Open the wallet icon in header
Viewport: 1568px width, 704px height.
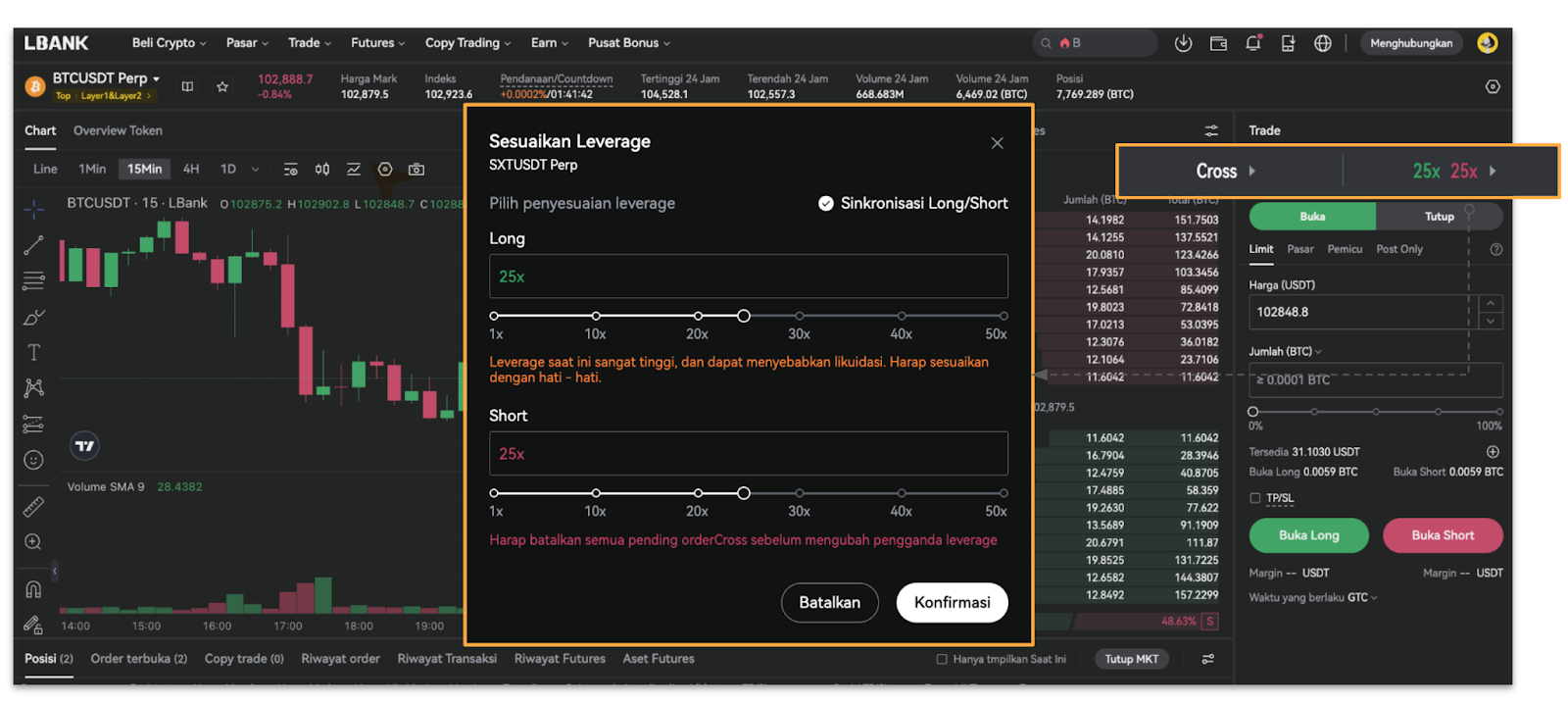[x=1218, y=43]
